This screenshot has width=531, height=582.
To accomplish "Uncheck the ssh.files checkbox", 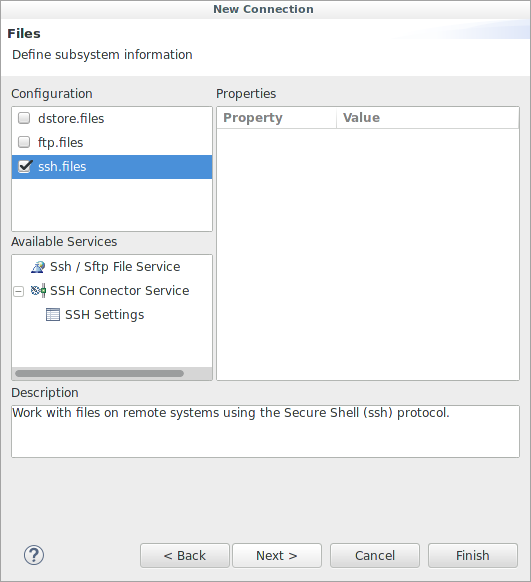I will (25, 166).
